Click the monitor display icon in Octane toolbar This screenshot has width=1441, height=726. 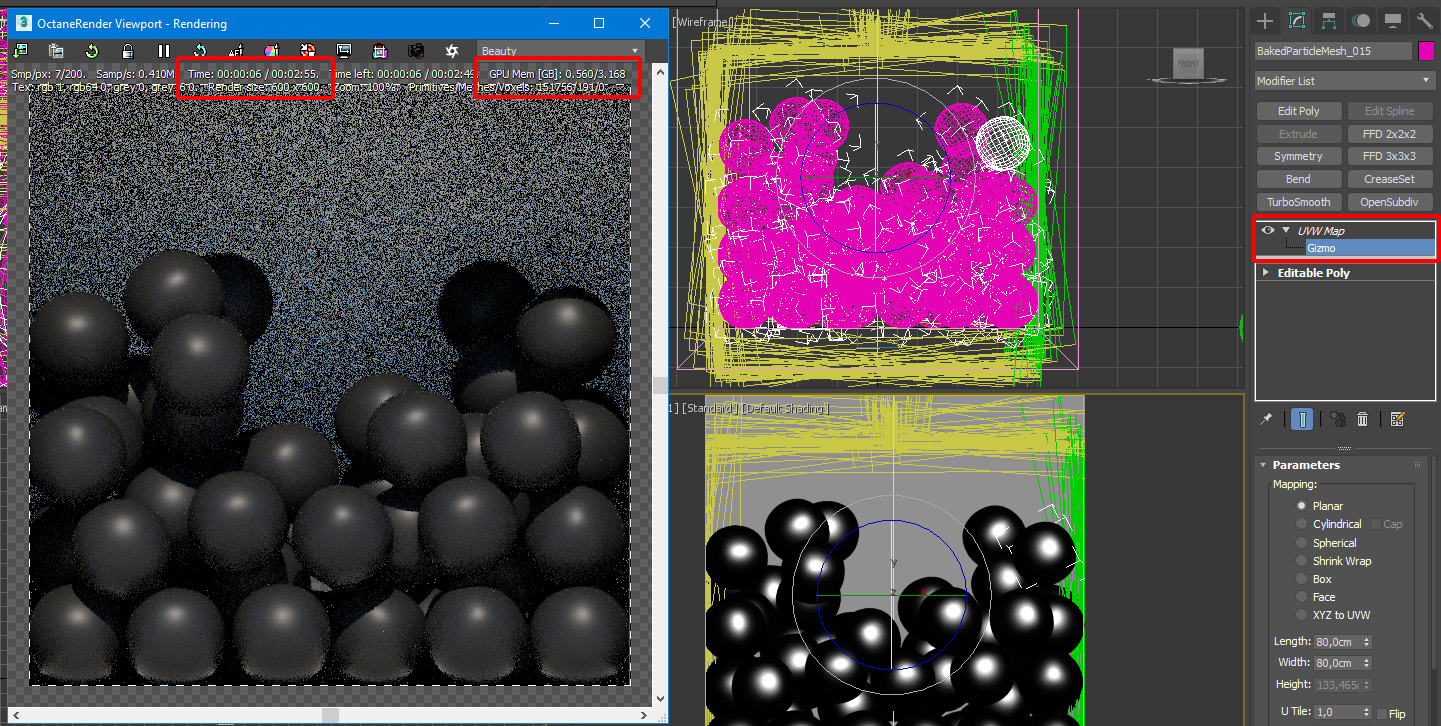coord(344,51)
